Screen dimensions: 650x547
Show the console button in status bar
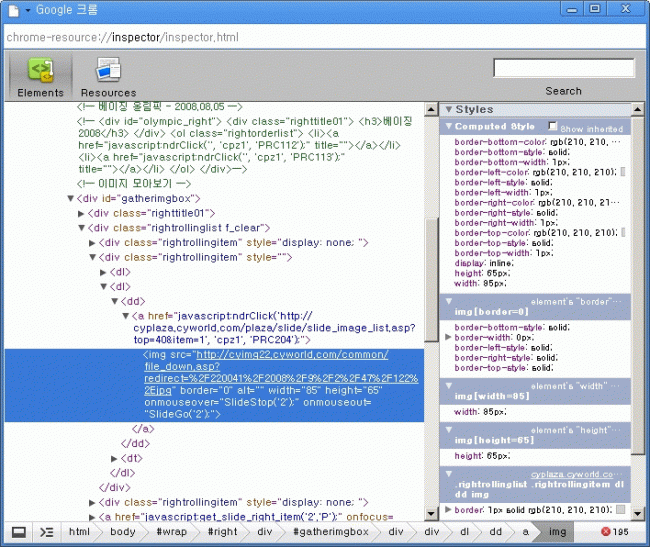point(46,532)
